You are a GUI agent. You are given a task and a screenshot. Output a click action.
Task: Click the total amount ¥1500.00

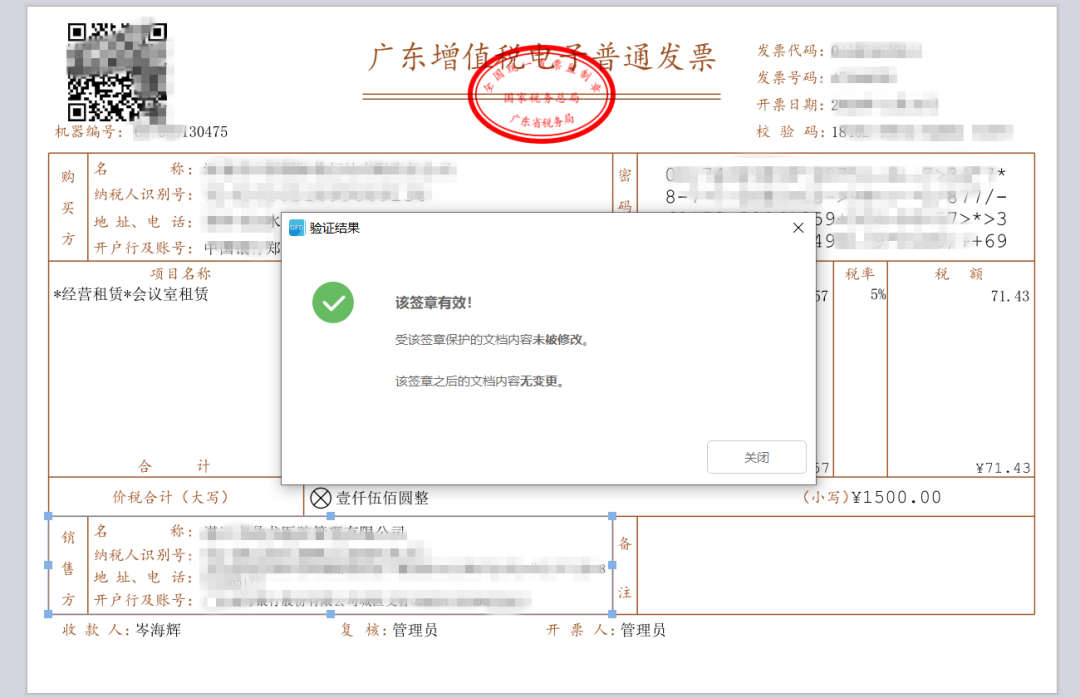coord(896,497)
